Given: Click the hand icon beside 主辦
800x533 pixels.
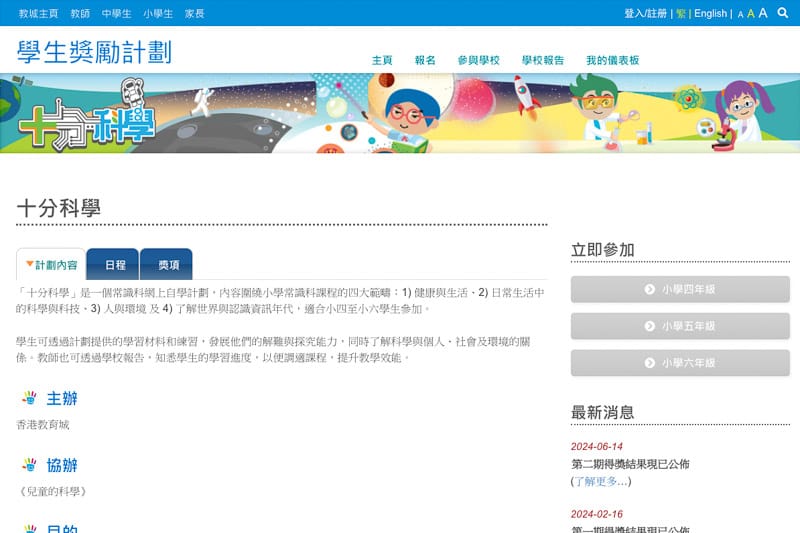Looking at the screenshot, I should click(29, 398).
